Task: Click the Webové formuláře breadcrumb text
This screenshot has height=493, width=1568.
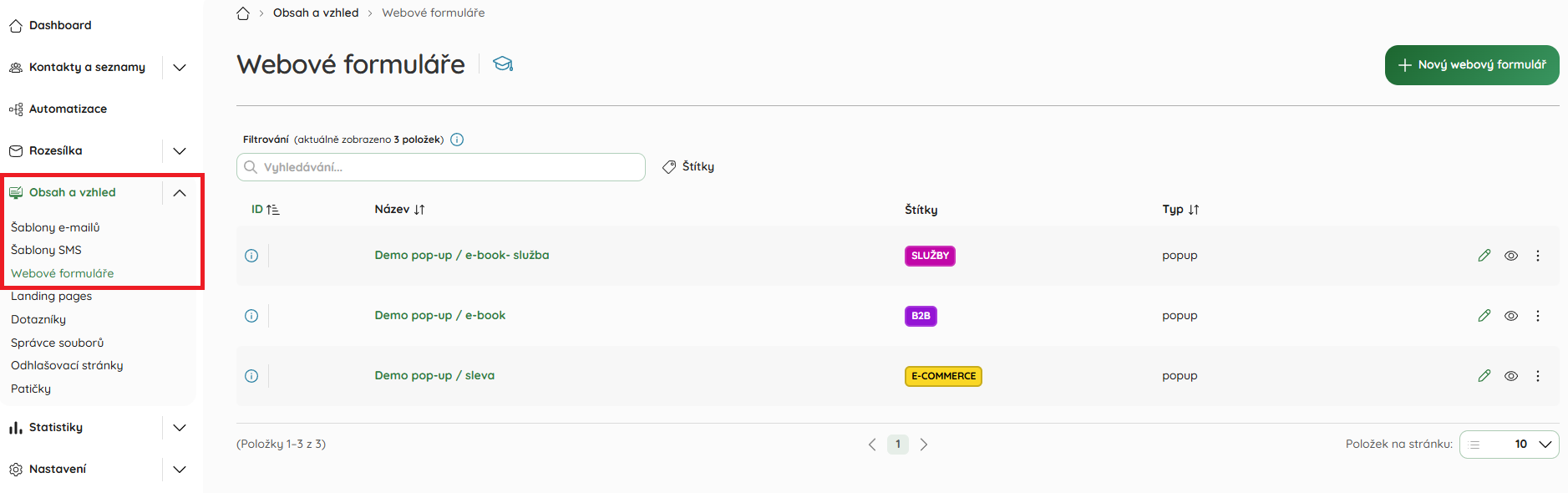Action: tap(434, 13)
